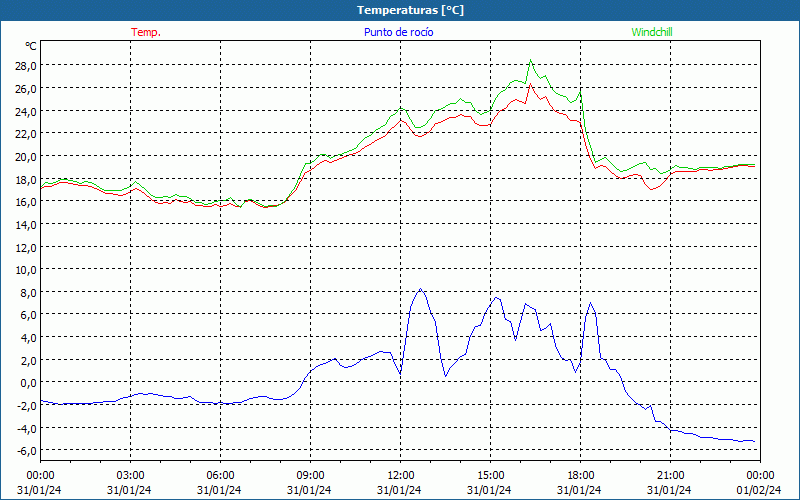Click the 31/01/24 date under 12:00

[399, 490]
